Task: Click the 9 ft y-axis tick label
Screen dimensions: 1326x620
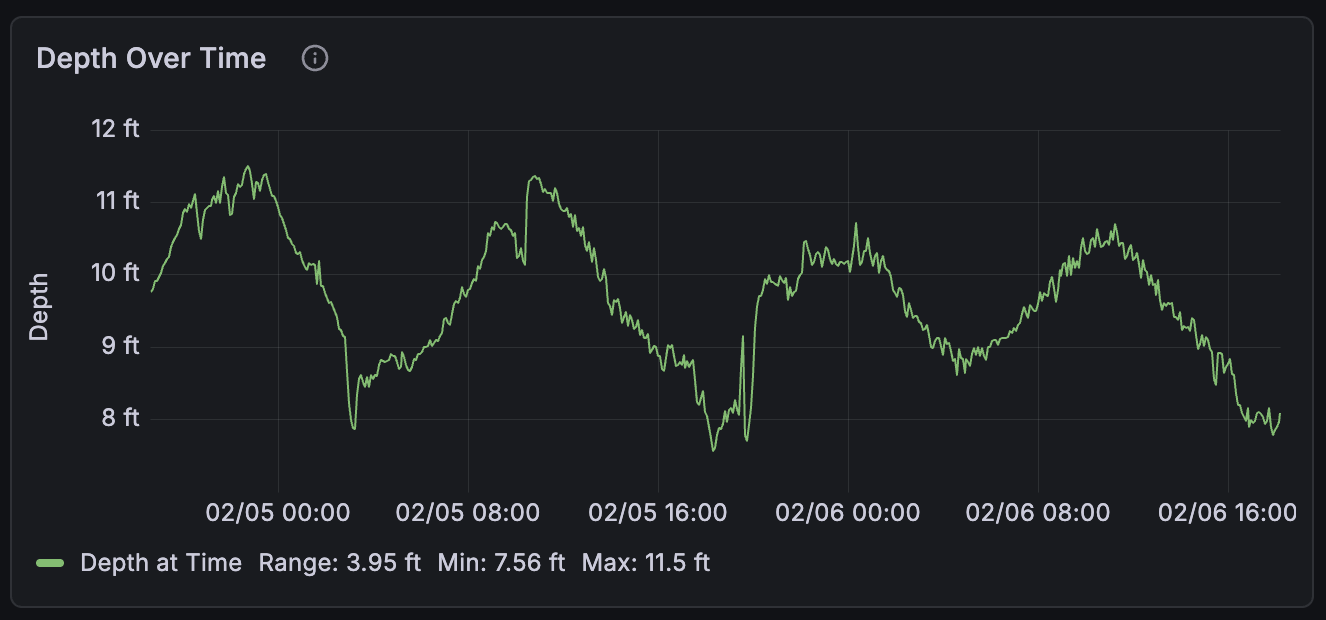Action: tap(121, 346)
